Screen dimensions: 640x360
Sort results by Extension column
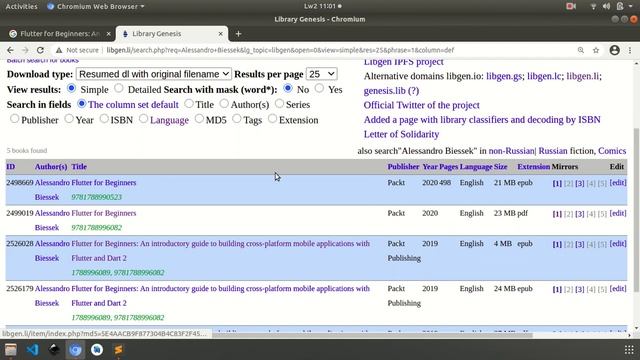click(533, 167)
